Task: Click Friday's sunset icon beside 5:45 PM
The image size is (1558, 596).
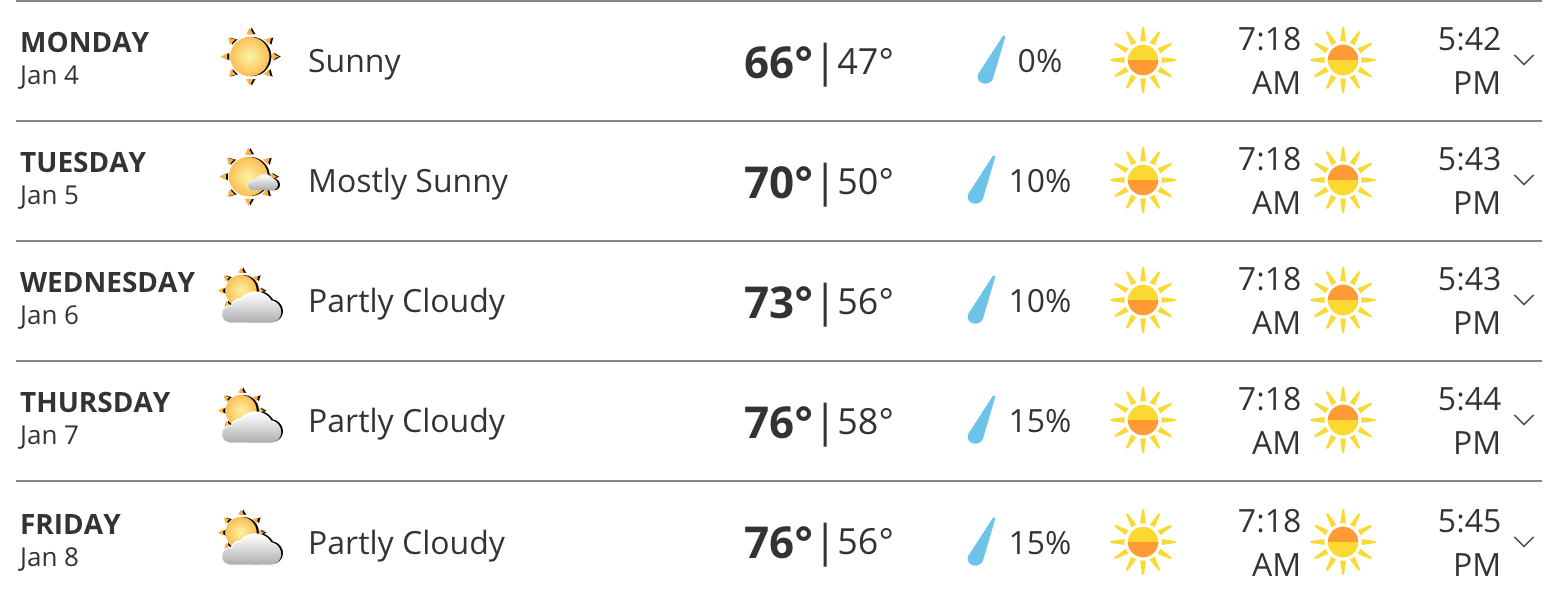Action: tap(1342, 543)
